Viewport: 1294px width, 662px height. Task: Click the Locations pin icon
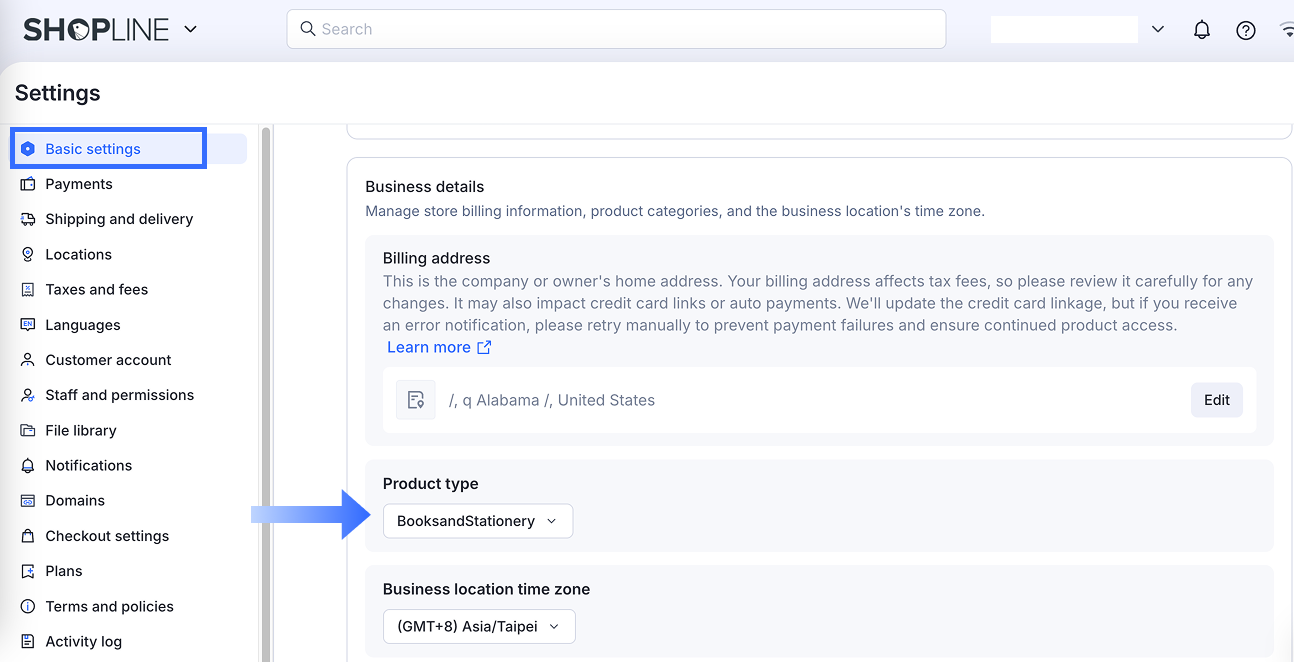[28, 254]
